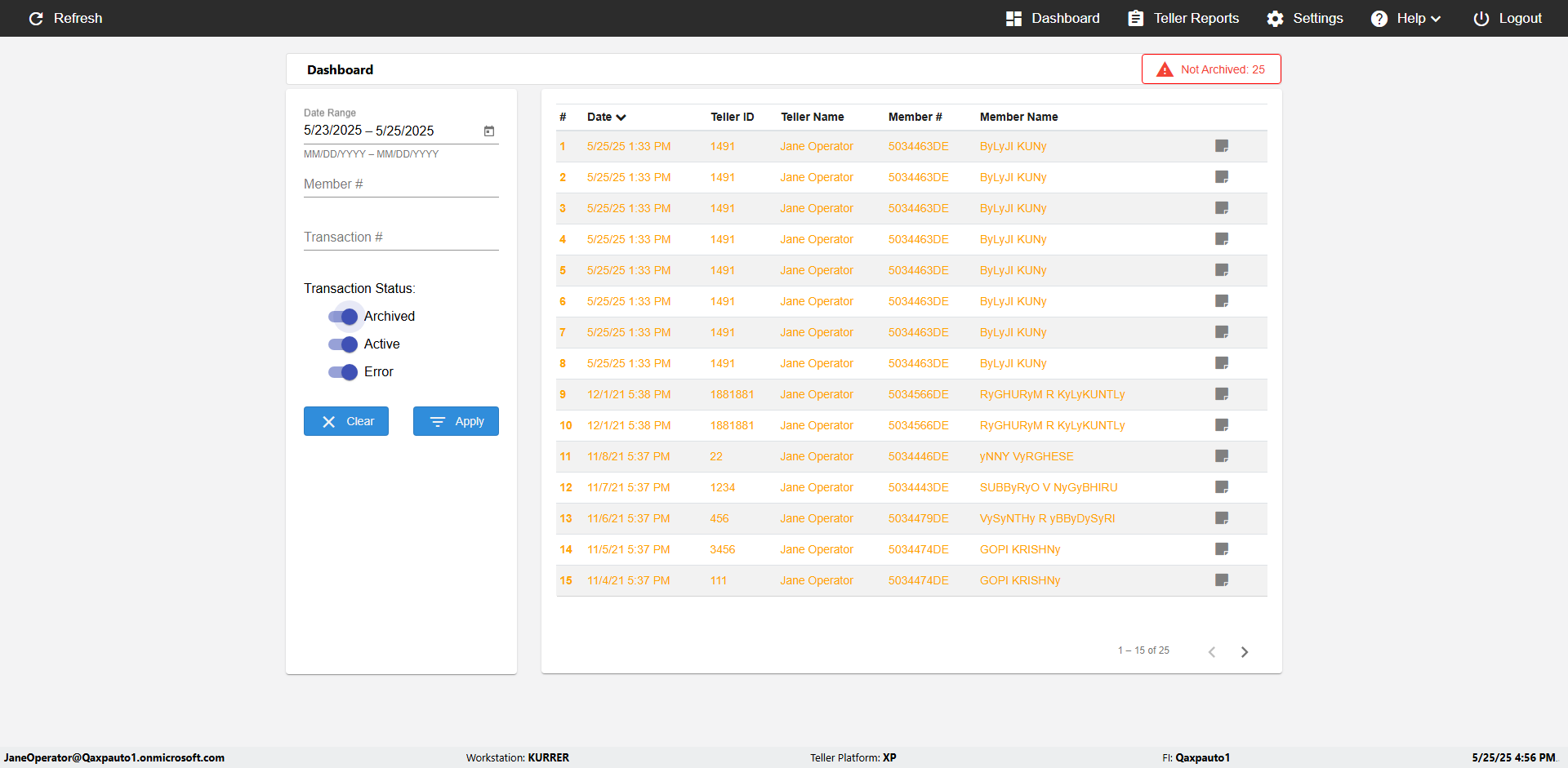The width and height of the screenshot is (1568, 768).
Task: Click the Teller ID column header
Action: [x=733, y=117]
